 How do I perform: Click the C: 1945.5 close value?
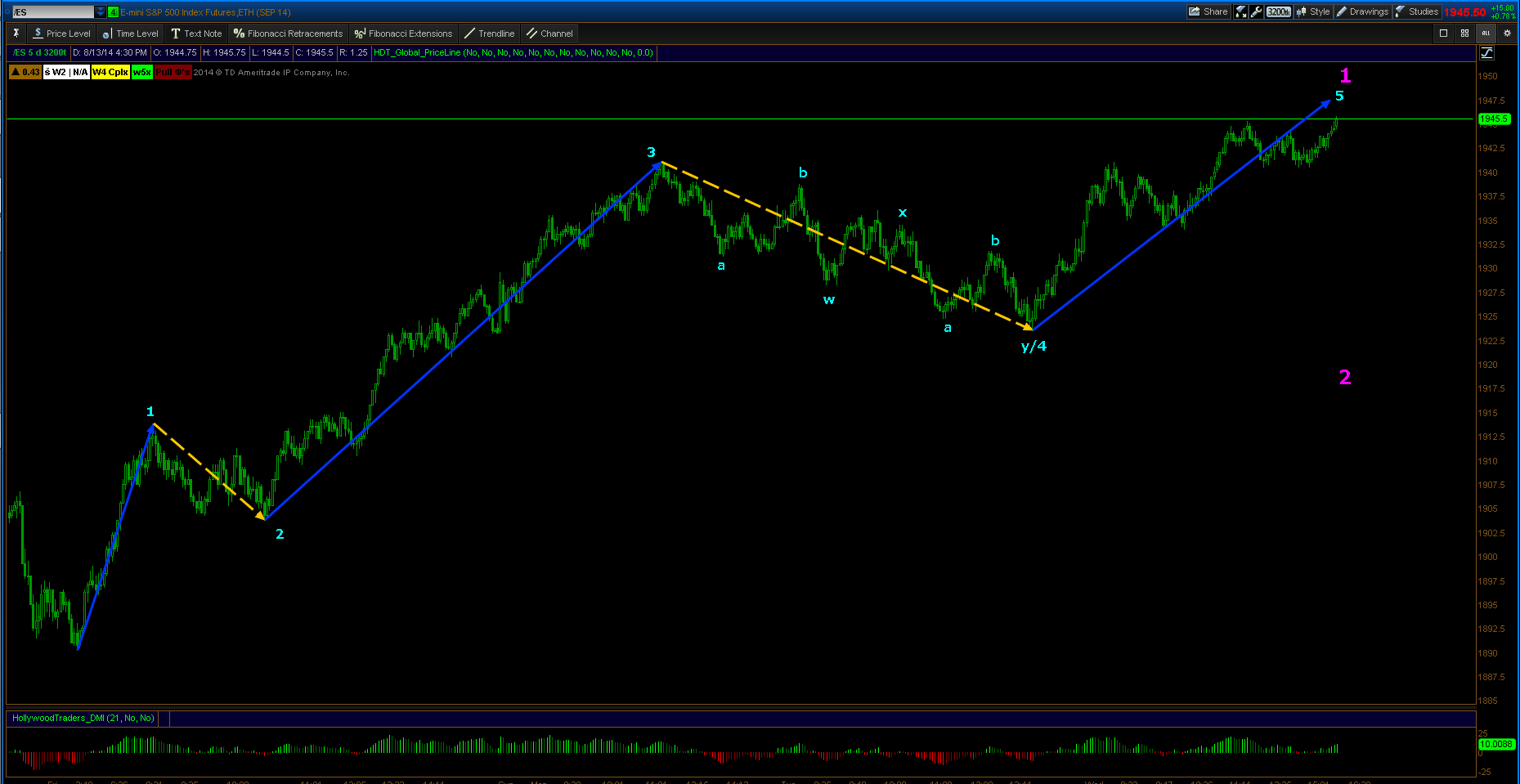(315, 52)
